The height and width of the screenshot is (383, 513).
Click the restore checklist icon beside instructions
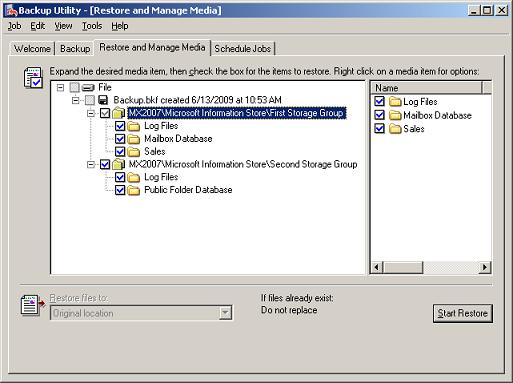coord(33,77)
